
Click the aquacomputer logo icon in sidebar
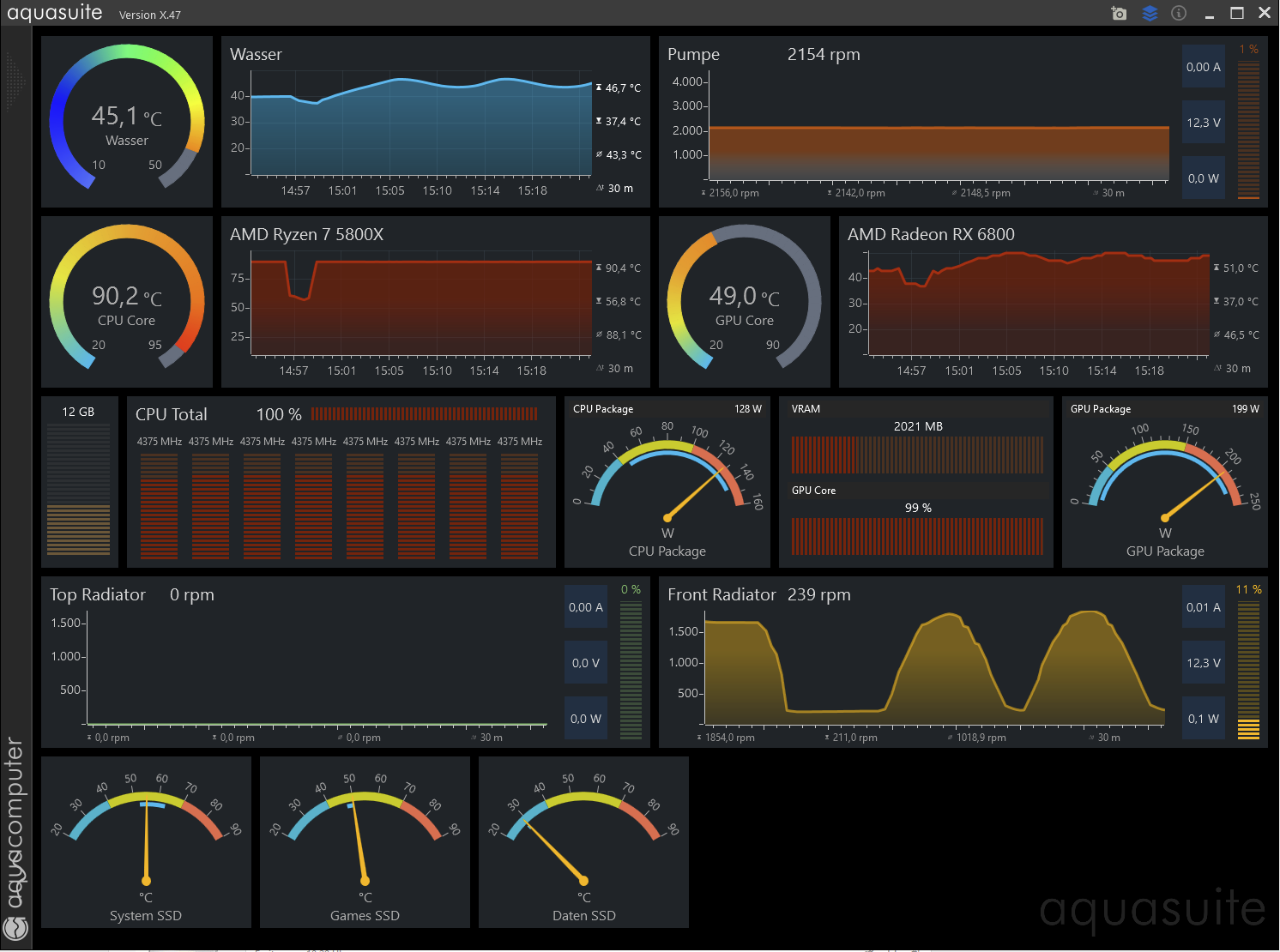point(15,928)
